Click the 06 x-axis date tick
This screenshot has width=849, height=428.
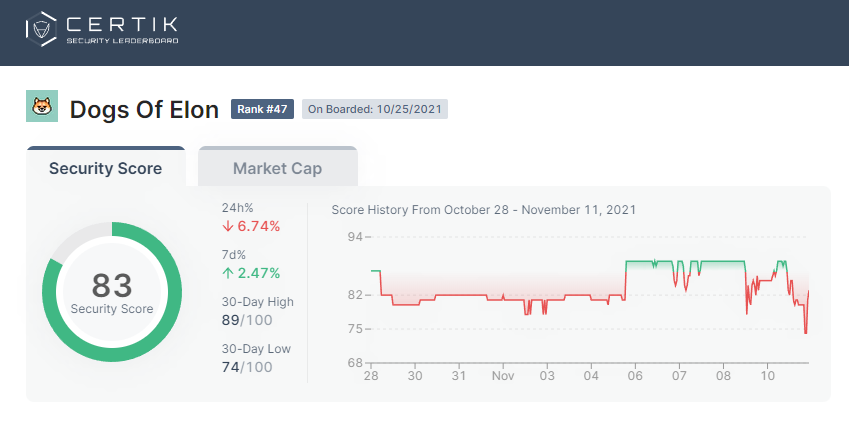tap(635, 375)
